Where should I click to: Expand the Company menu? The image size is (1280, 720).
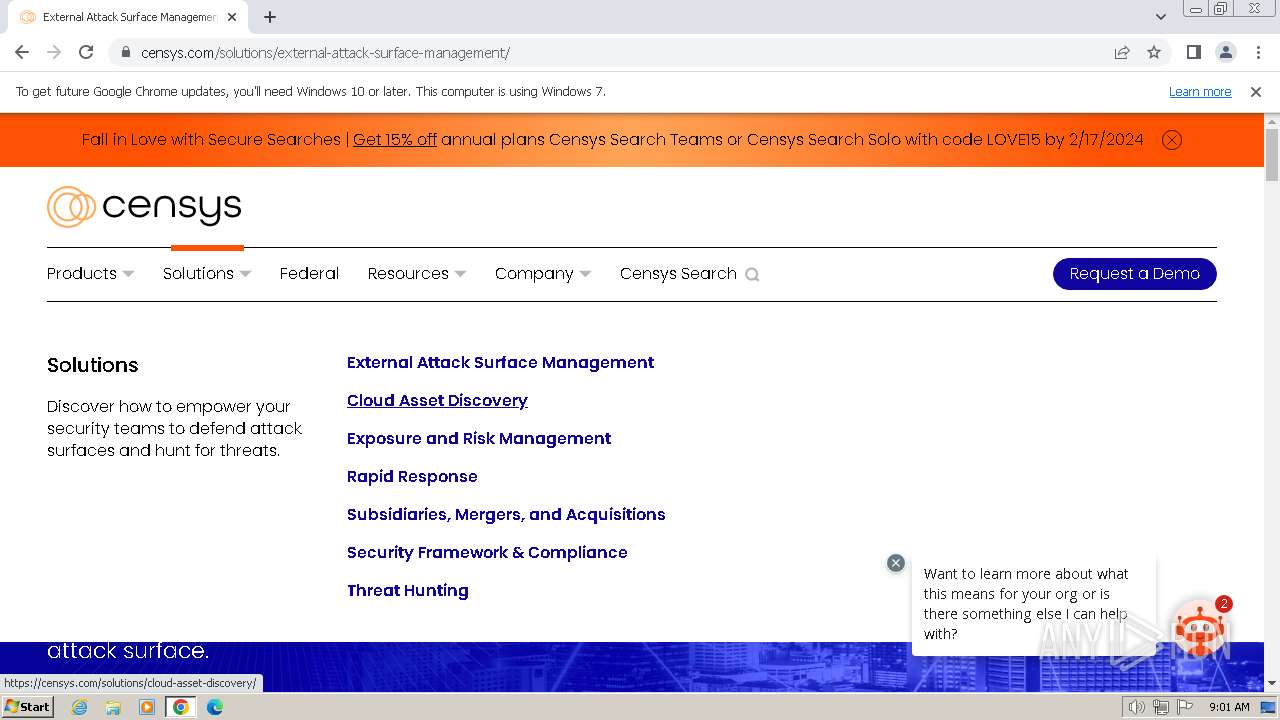[543, 273]
